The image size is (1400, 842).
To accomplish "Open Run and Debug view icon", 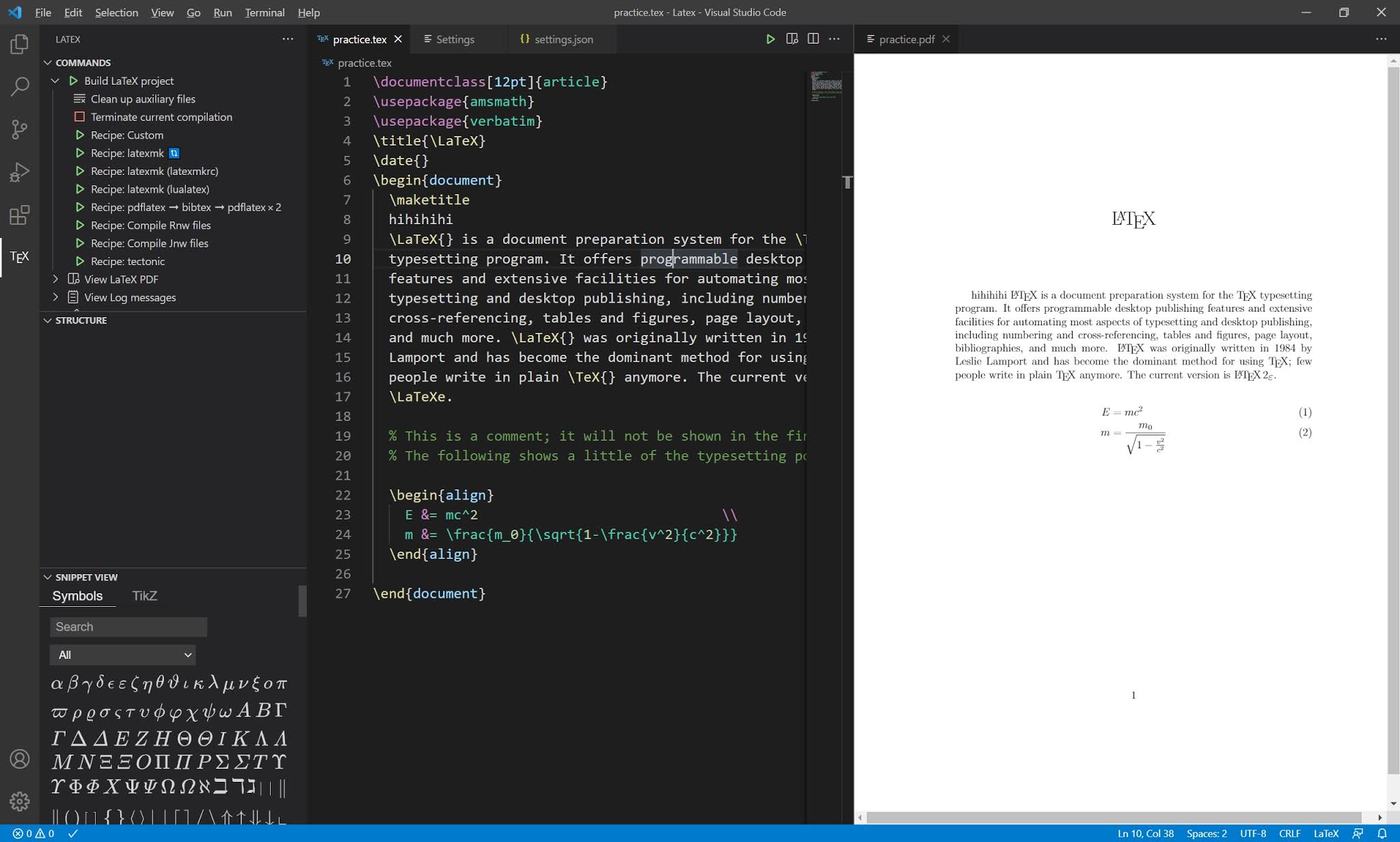I will click(20, 172).
